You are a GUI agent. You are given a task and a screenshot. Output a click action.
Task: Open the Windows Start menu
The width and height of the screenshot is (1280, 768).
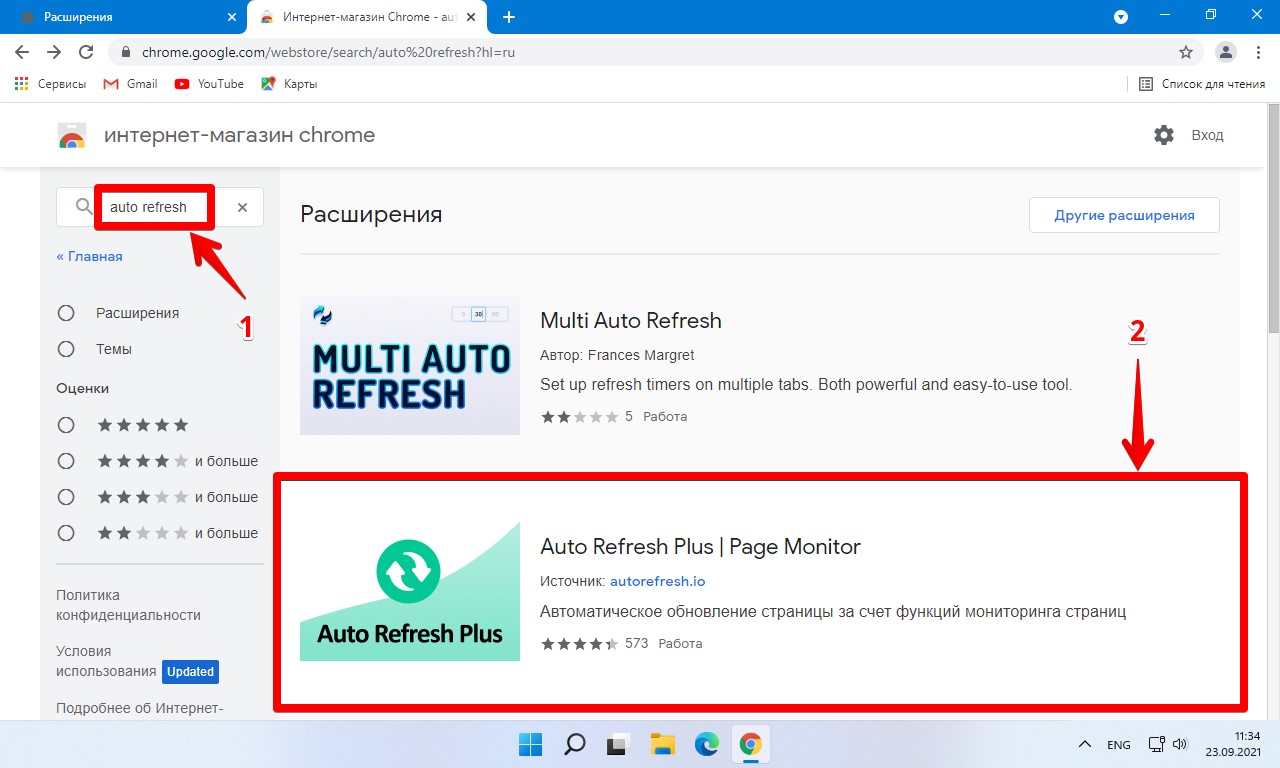530,744
